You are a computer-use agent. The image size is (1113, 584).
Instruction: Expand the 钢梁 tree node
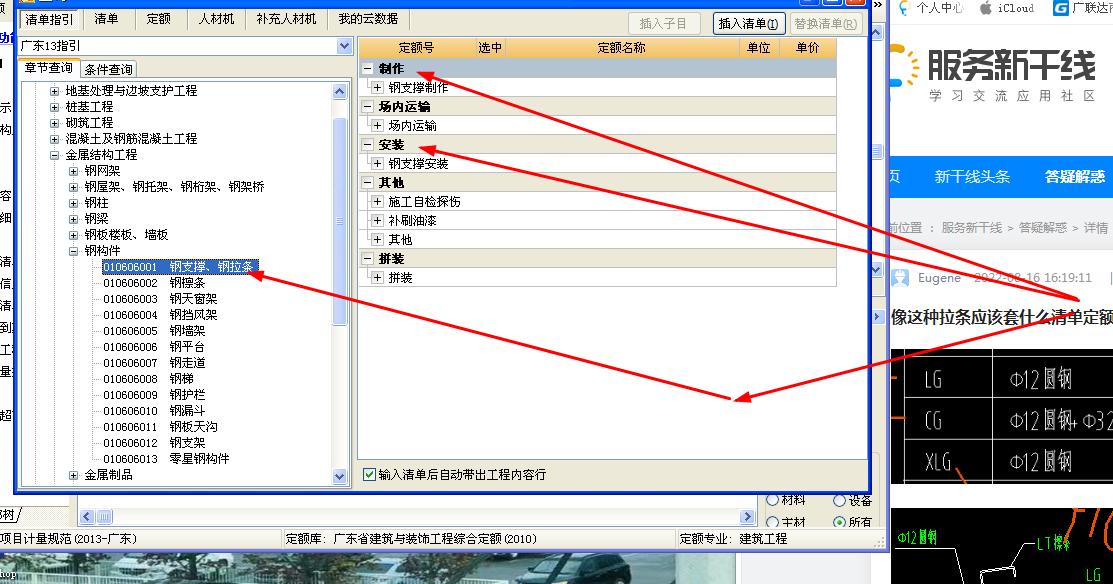(x=74, y=219)
